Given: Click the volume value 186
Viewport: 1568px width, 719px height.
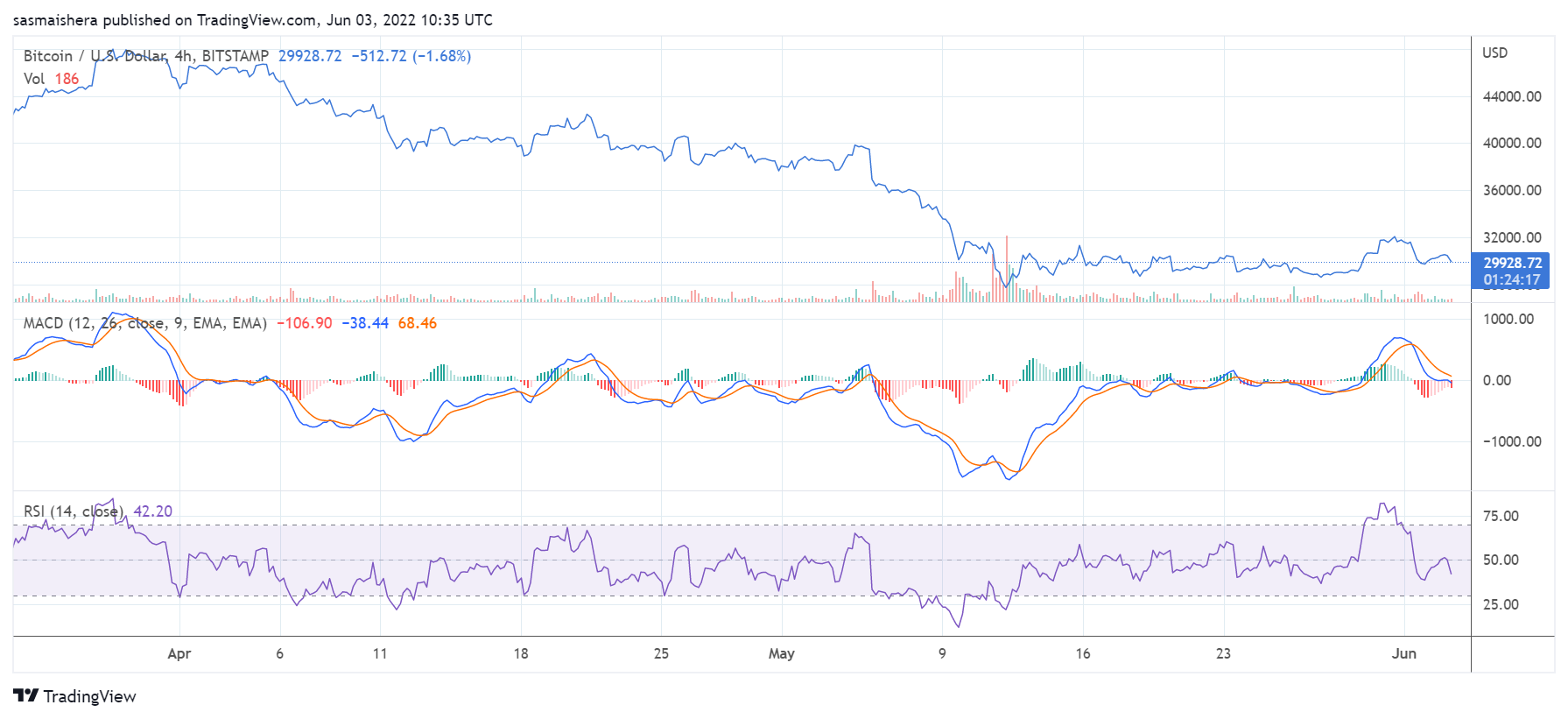Looking at the screenshot, I should tap(67, 79).
